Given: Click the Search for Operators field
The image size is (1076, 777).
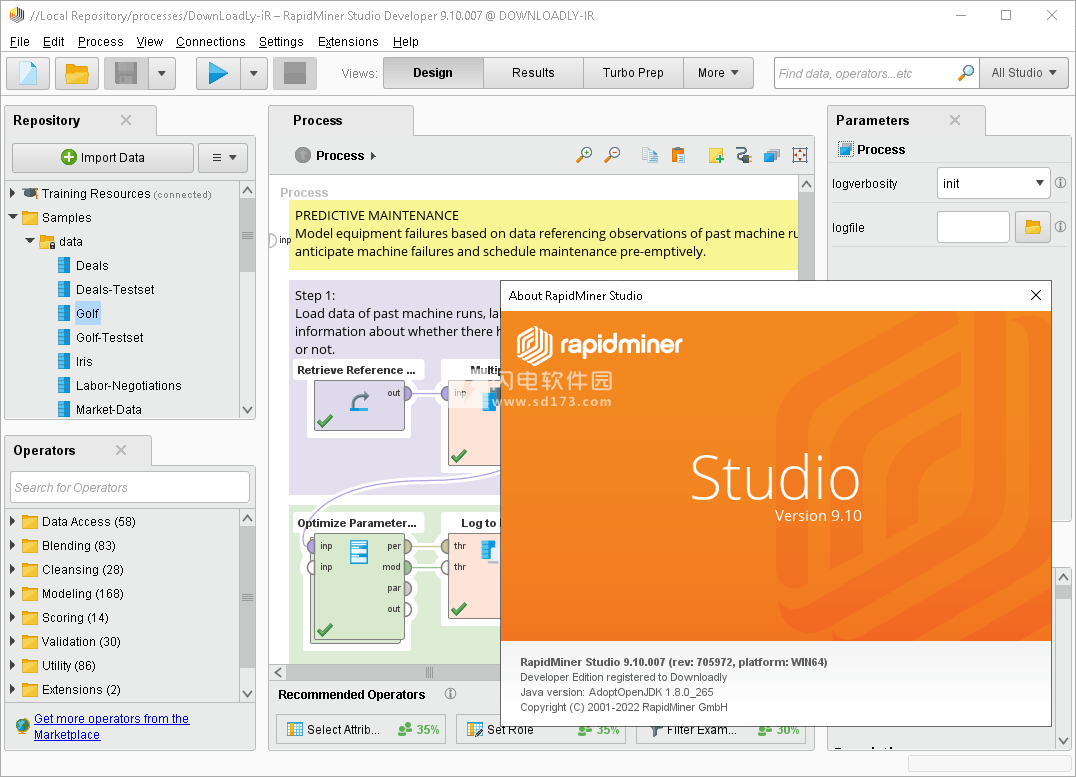Looking at the screenshot, I should [130, 487].
